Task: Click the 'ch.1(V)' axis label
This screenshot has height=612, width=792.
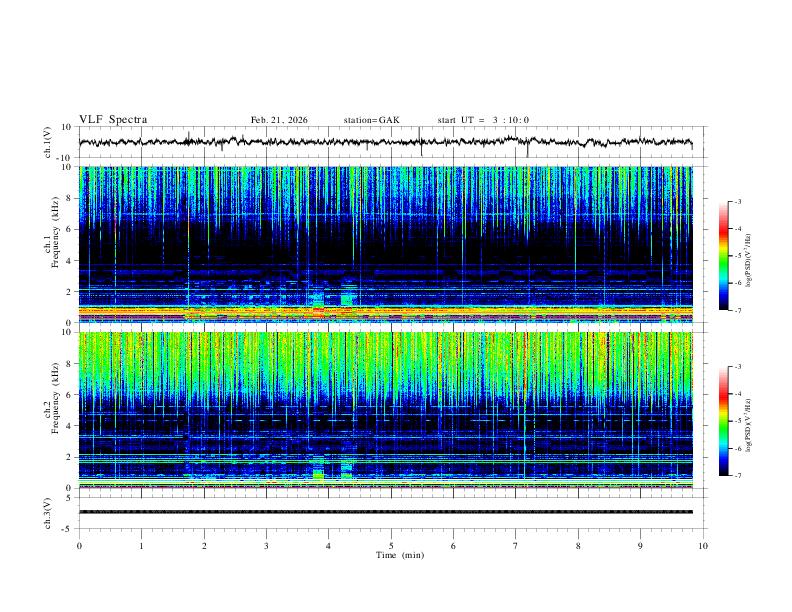Action: point(48,142)
